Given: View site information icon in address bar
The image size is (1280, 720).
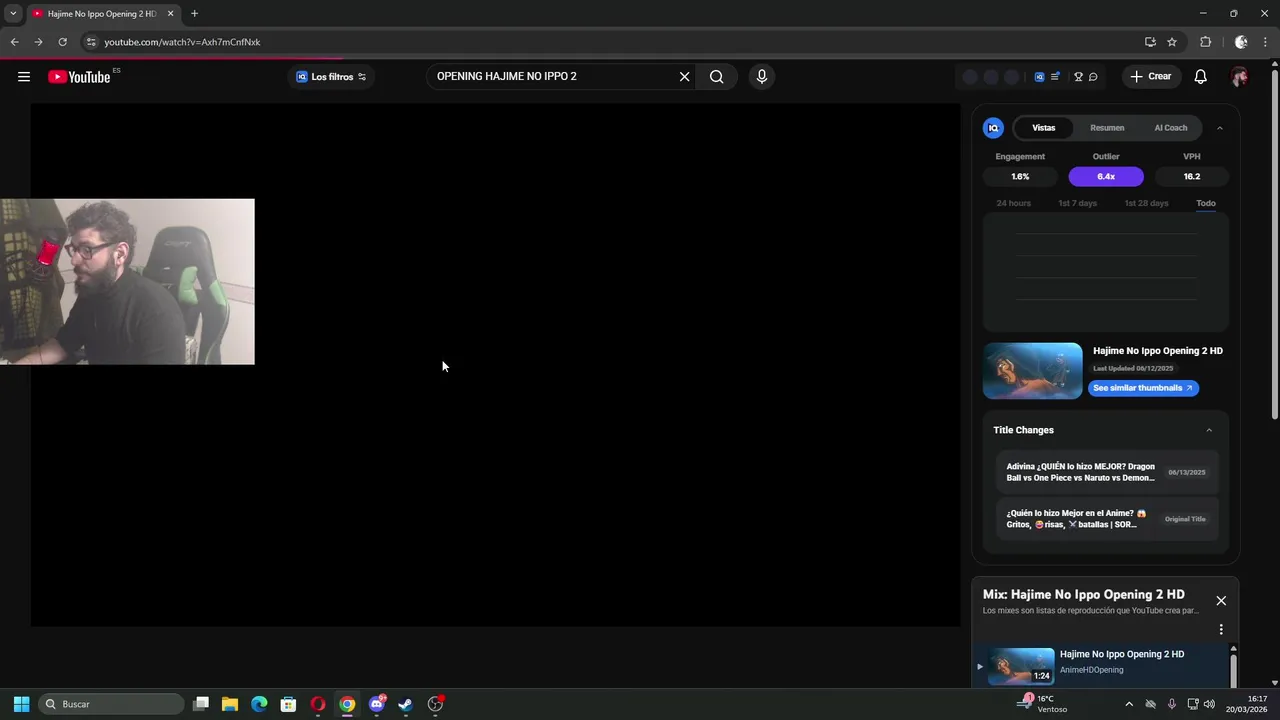Looking at the screenshot, I should (x=91, y=42).
